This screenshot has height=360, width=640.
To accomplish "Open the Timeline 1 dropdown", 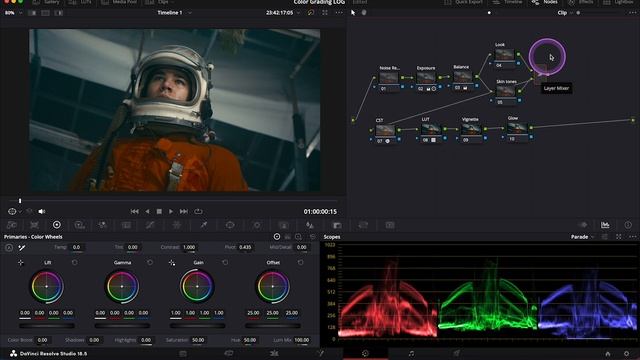I will [174, 13].
